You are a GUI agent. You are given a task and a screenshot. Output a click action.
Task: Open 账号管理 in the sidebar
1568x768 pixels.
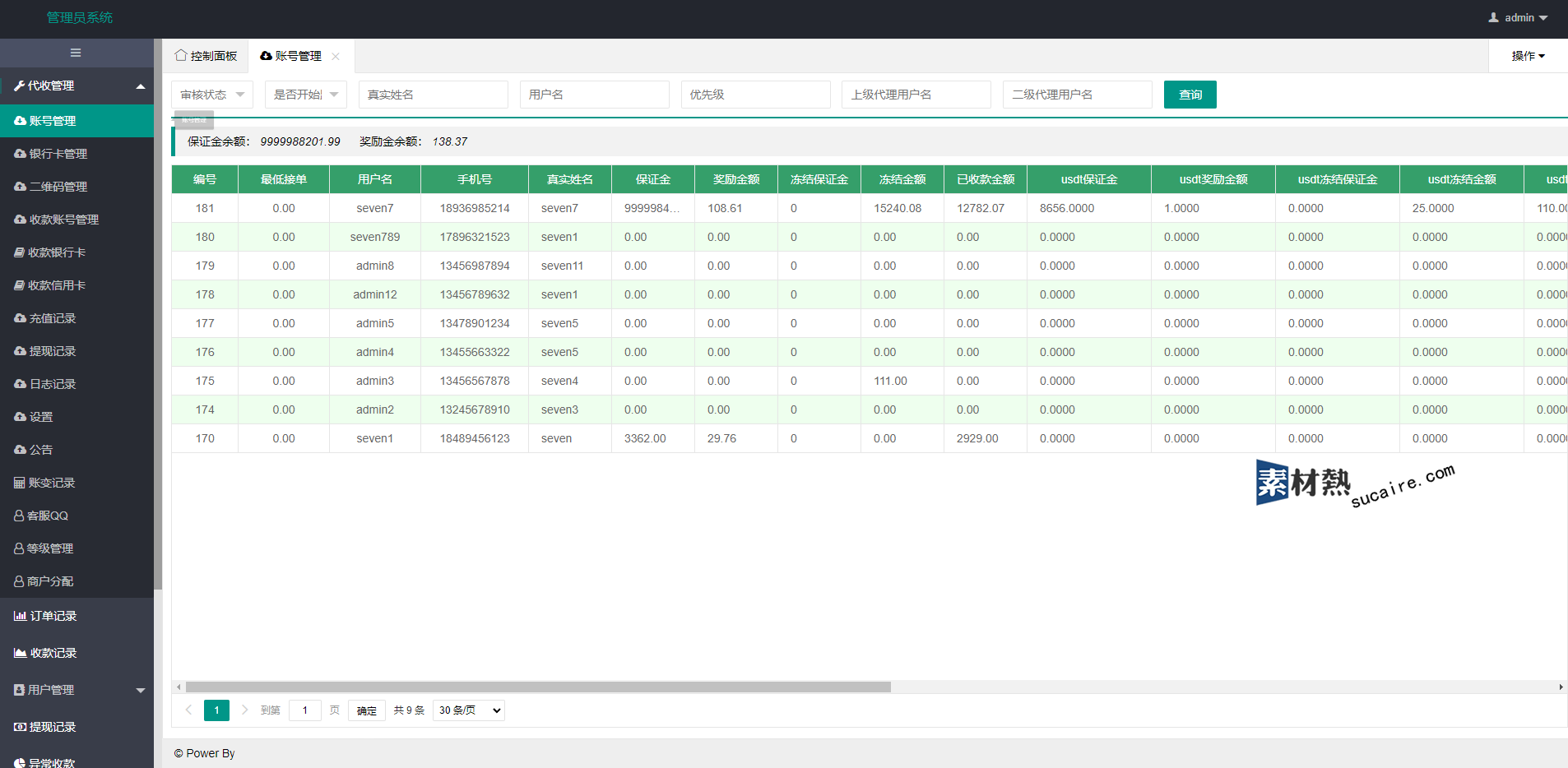[77, 121]
